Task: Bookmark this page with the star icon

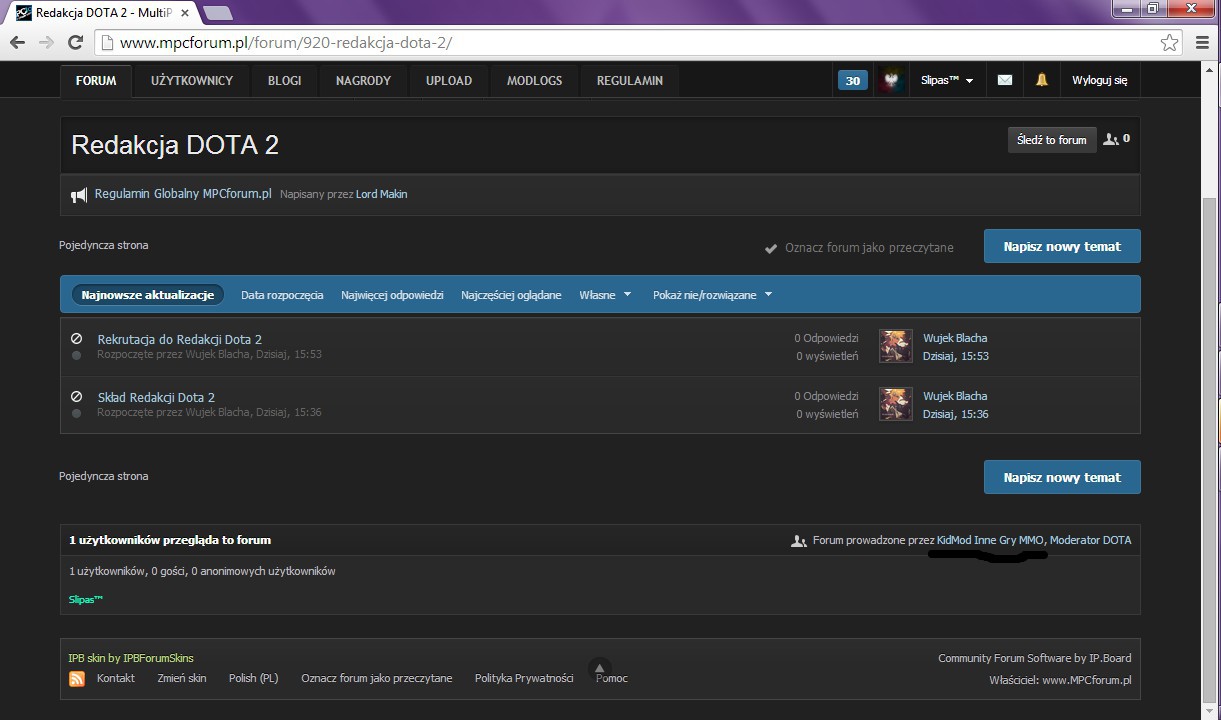Action: pos(1169,43)
